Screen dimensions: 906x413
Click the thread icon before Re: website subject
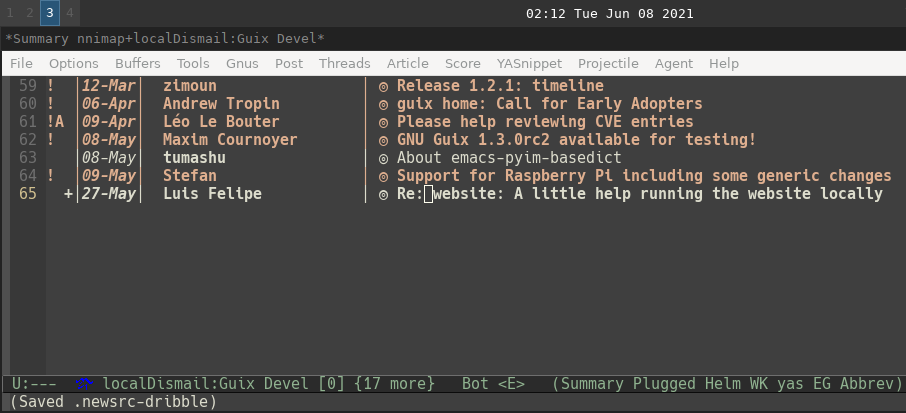coord(383,194)
